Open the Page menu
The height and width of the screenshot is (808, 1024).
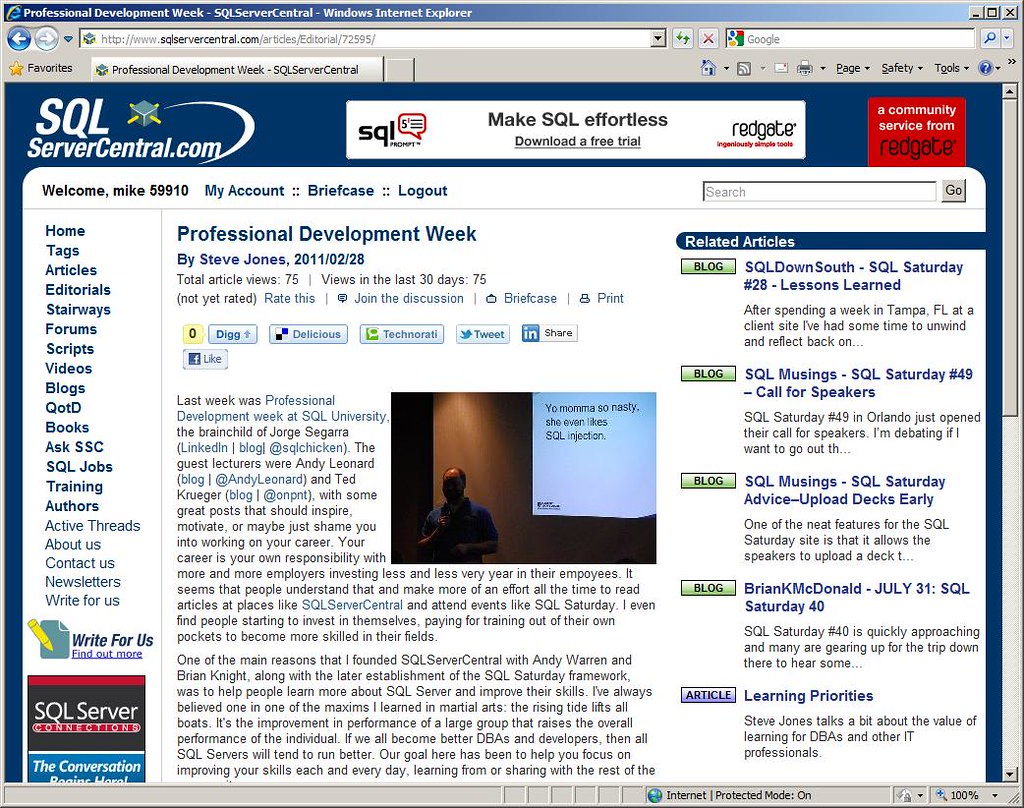tap(852, 68)
